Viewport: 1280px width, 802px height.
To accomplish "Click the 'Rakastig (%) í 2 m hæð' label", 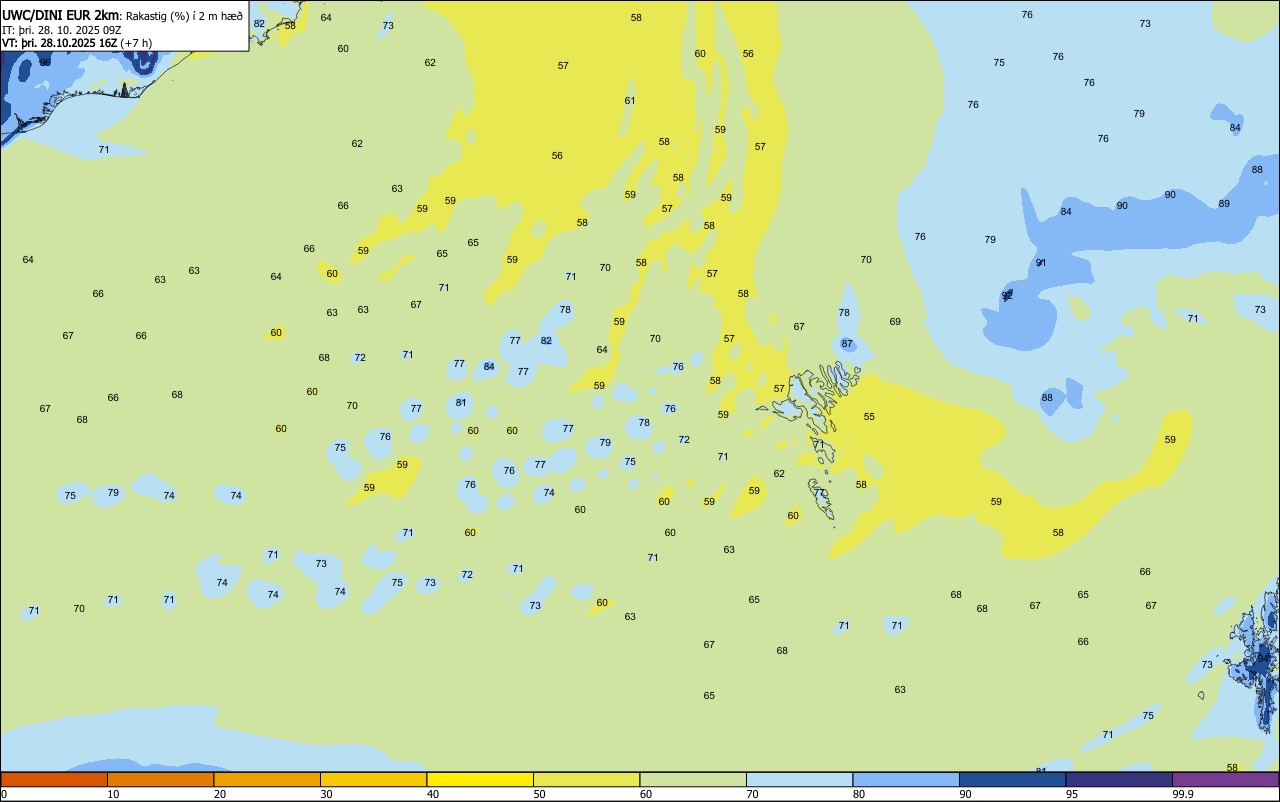I will point(184,16).
